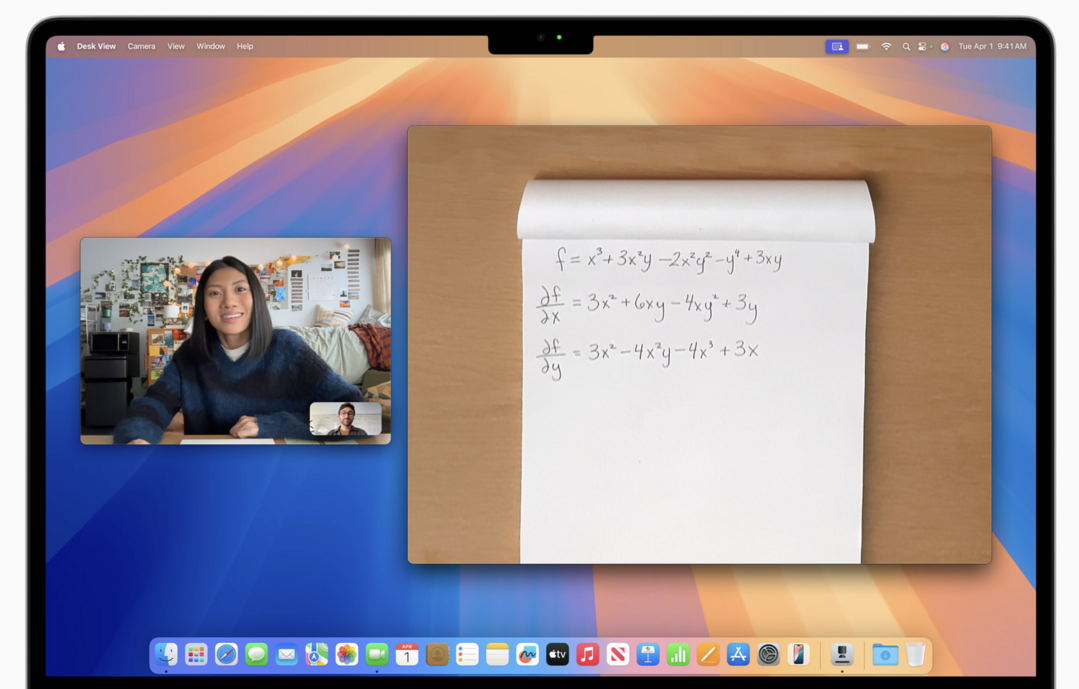Launch Safari from the Dock
Screen dimensions: 1079x689
click(x=226, y=654)
